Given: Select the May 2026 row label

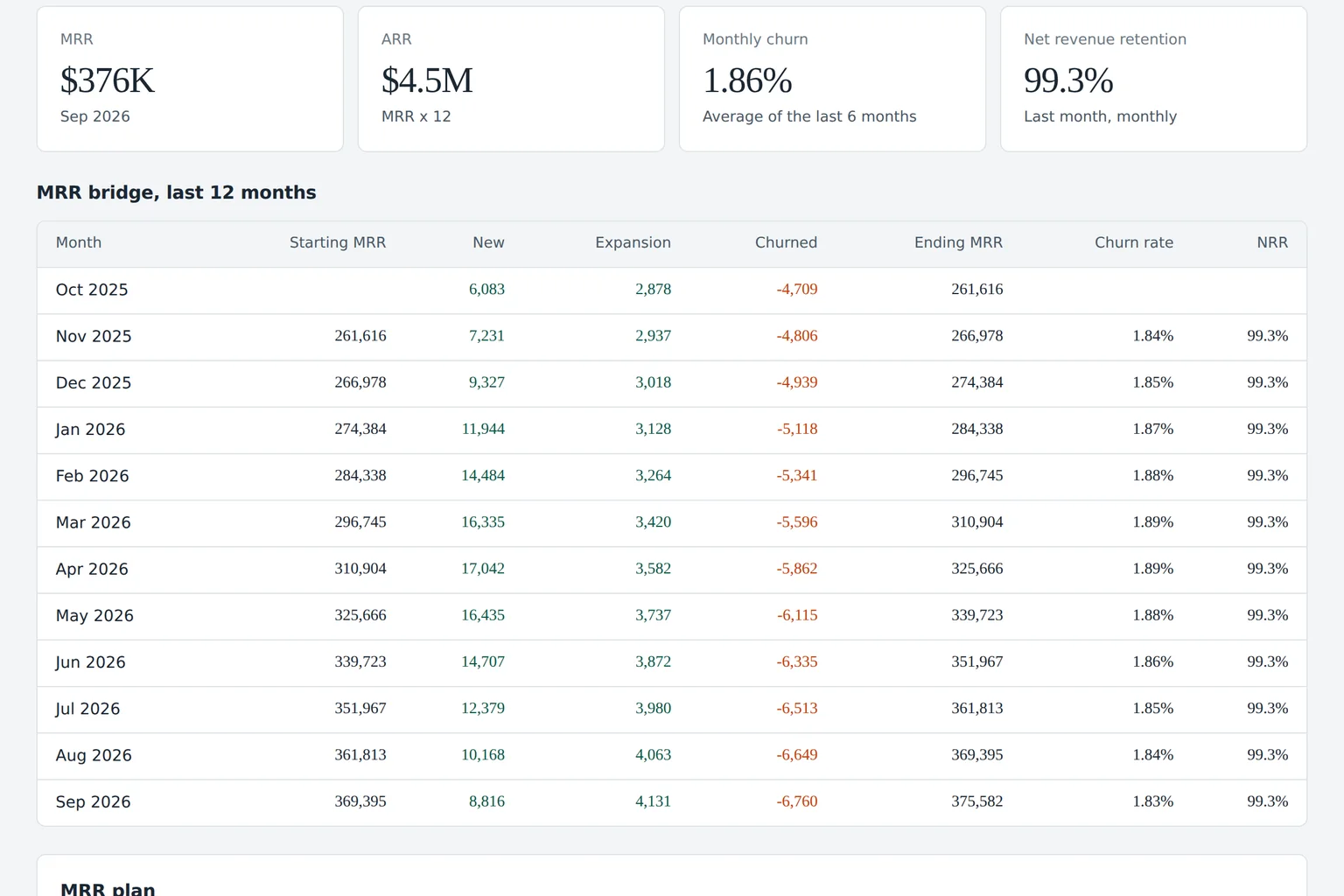Looking at the screenshot, I should tap(94, 616).
